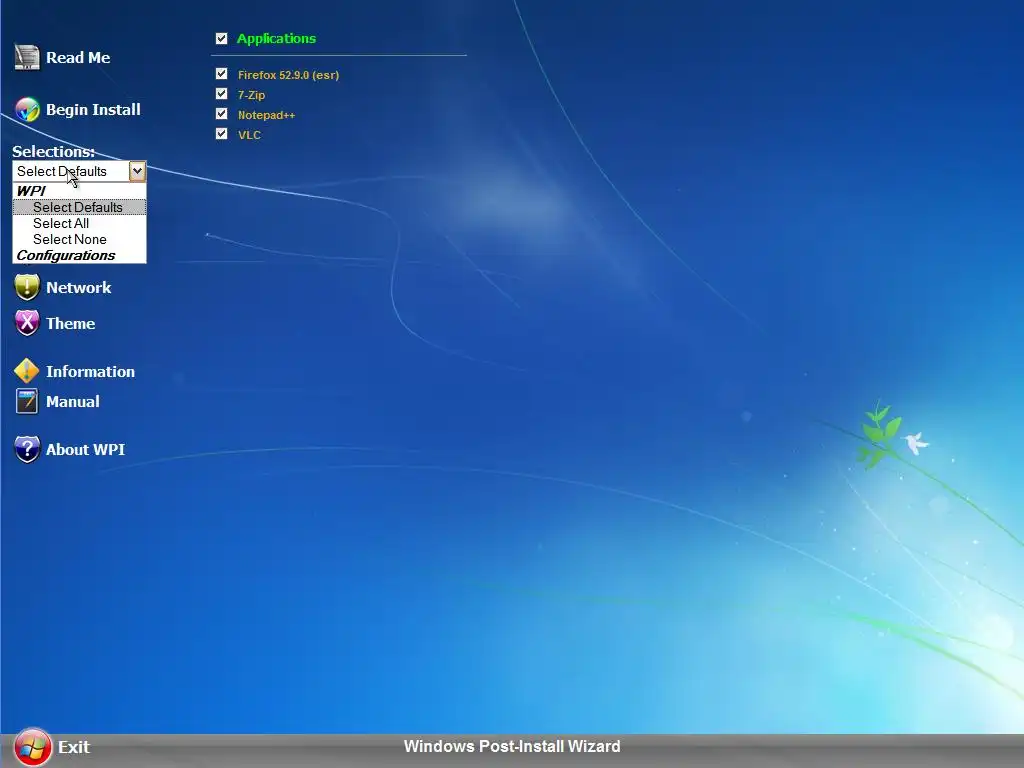Viewport: 1024px width, 768px height.
Task: Click the VLC label
Action: [249, 135]
